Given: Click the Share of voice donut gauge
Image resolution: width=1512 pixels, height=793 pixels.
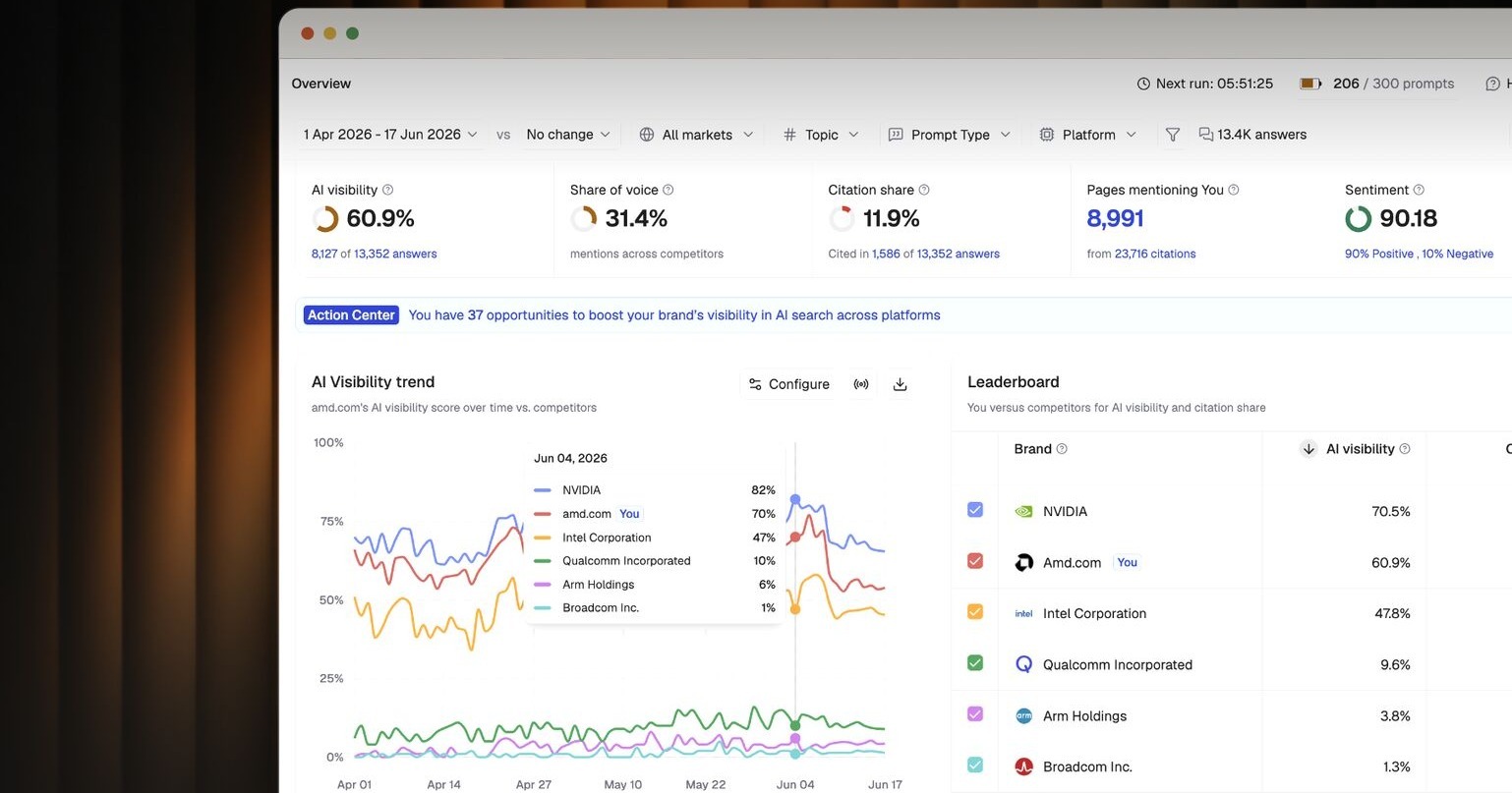Looking at the screenshot, I should coord(584,218).
